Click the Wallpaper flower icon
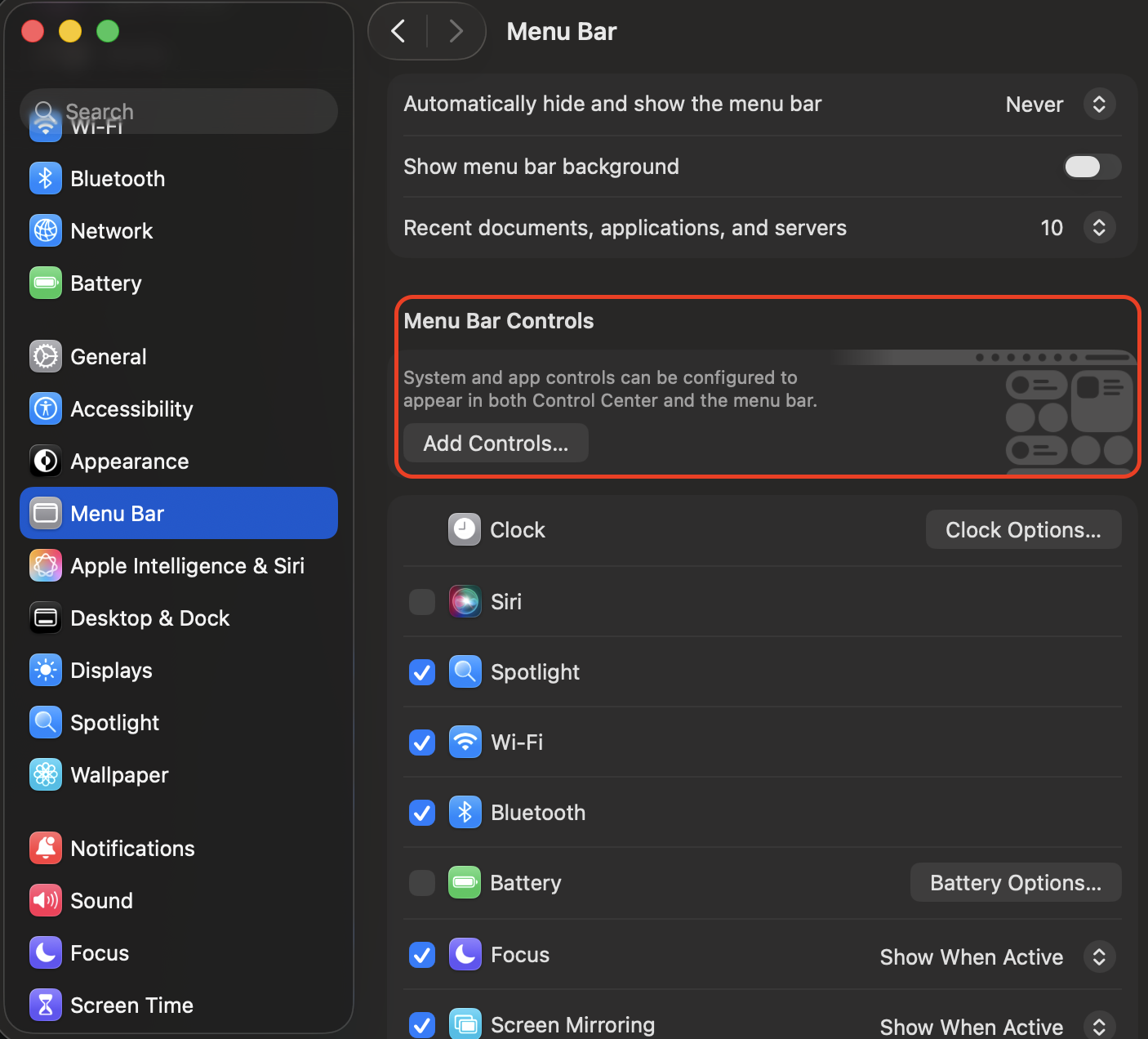This screenshot has width=1148, height=1039. (46, 774)
